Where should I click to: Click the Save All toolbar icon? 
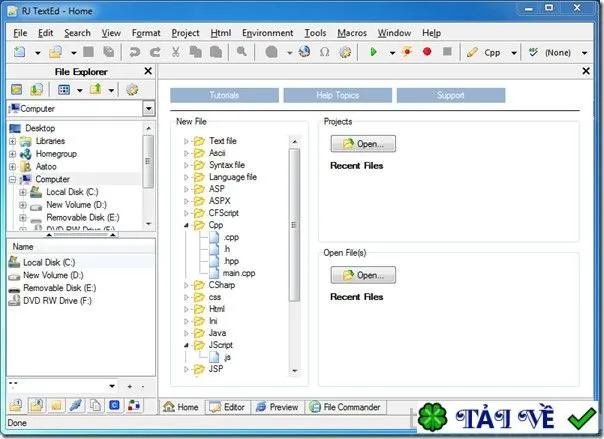109,52
